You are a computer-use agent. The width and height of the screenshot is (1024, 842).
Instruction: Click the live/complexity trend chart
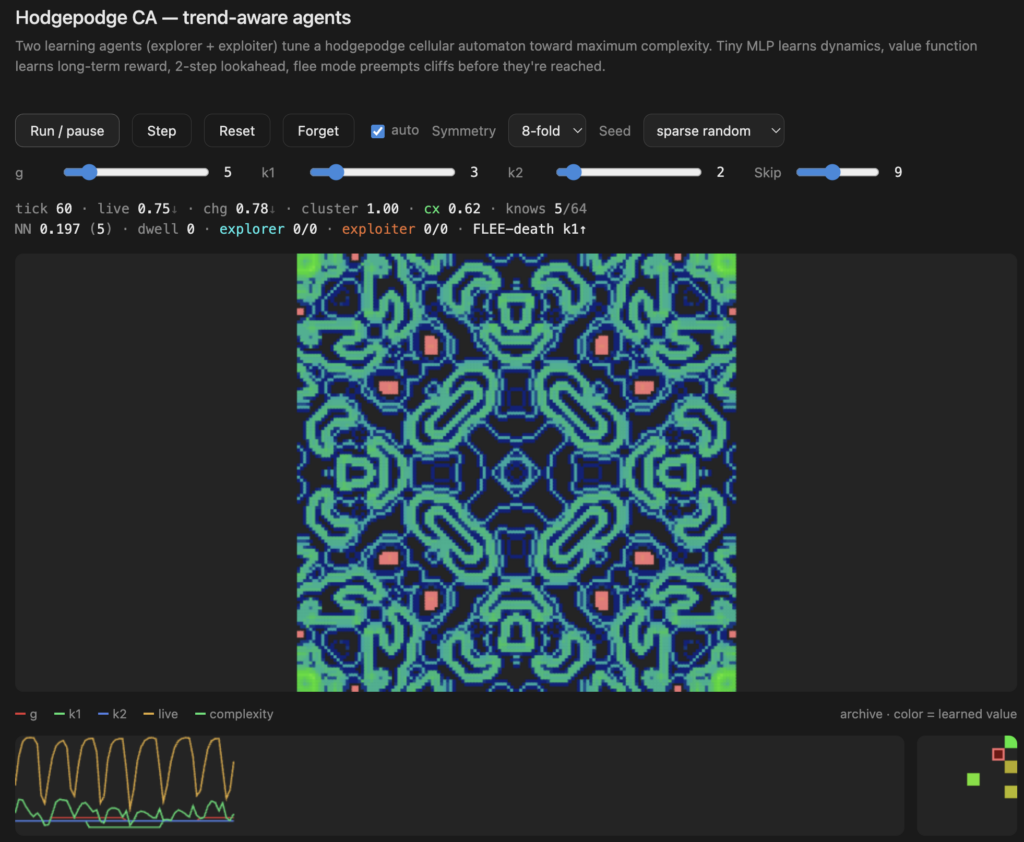pos(459,785)
